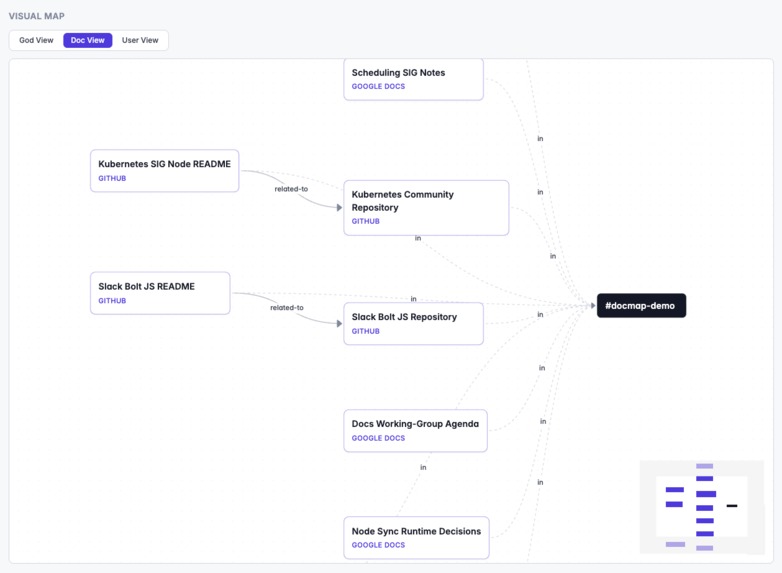
Task: Click GITHUB tag on Kubernetes SIG Node README
Action: tap(112, 178)
